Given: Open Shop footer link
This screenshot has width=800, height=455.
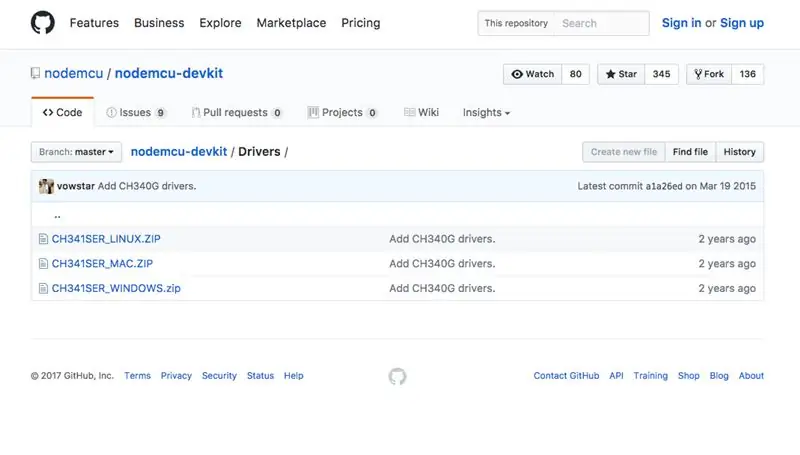Looking at the screenshot, I should point(689,376).
